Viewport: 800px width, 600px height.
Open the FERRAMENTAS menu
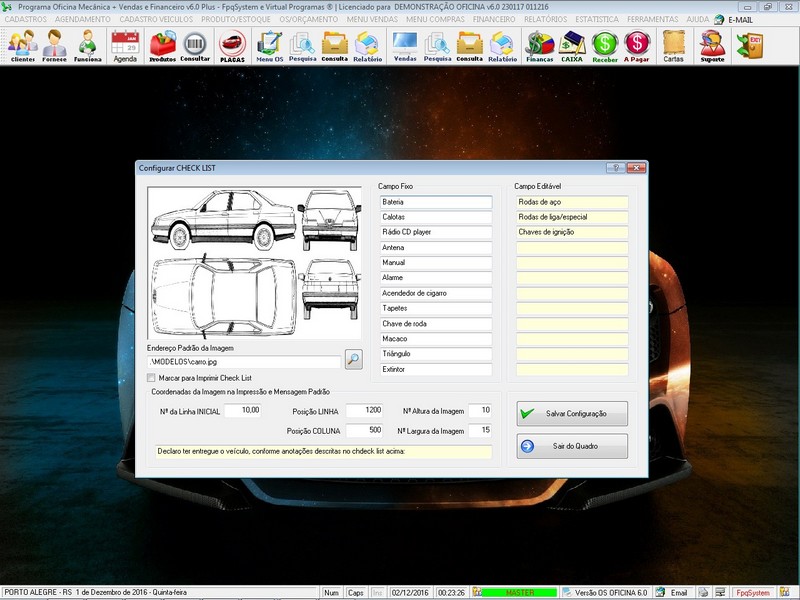[x=652, y=19]
